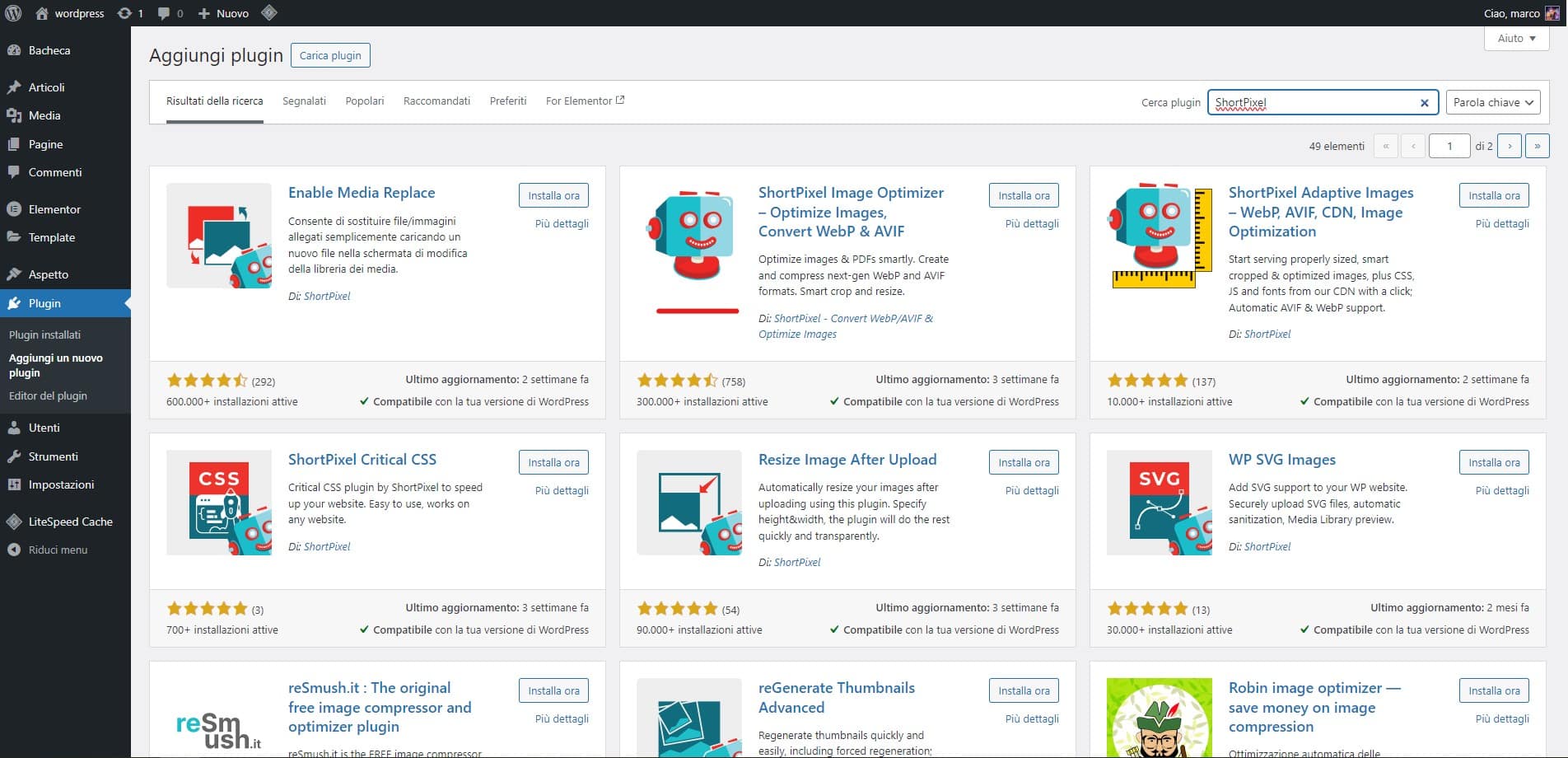Click the Carica plugin button
The image size is (1568, 758).
[330, 55]
